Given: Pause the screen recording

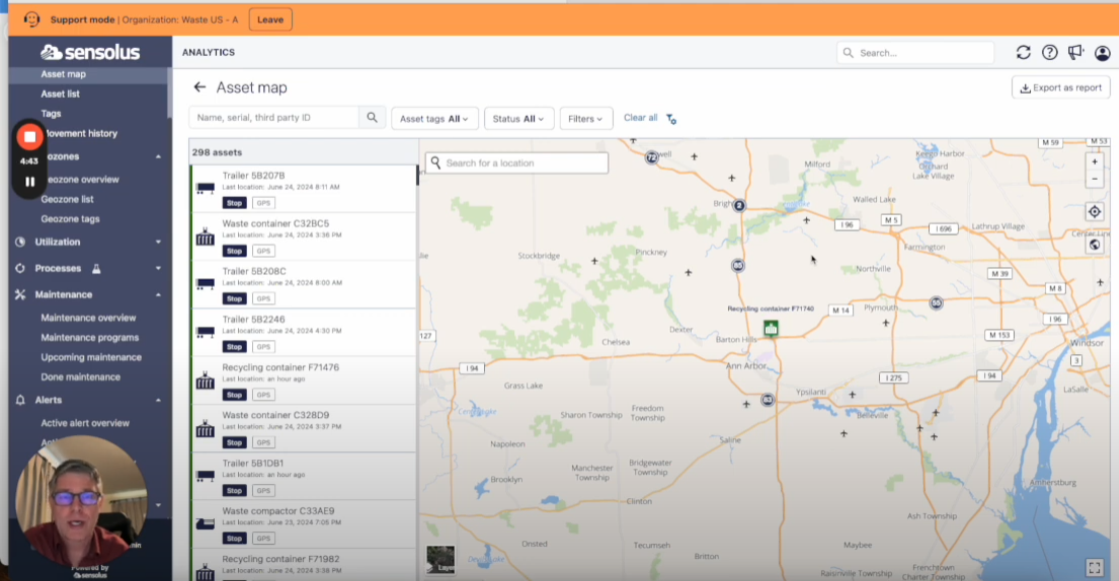Looking at the screenshot, I should [x=30, y=181].
